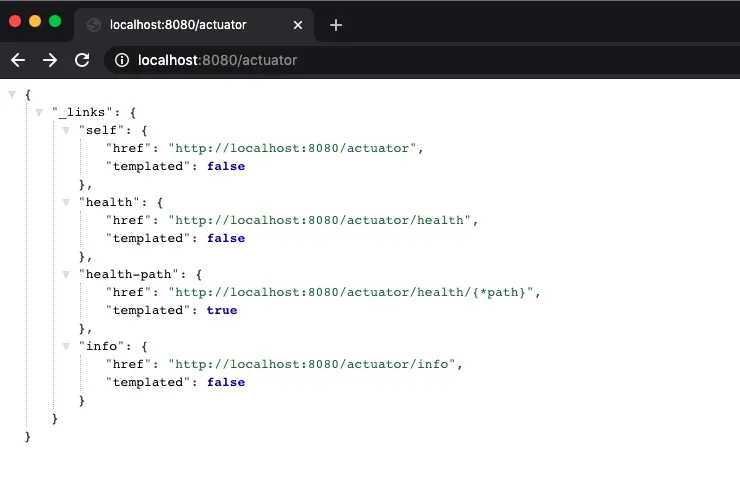Click the true value under health-path
Image resolution: width=740 pixels, height=496 pixels.
coord(222,311)
